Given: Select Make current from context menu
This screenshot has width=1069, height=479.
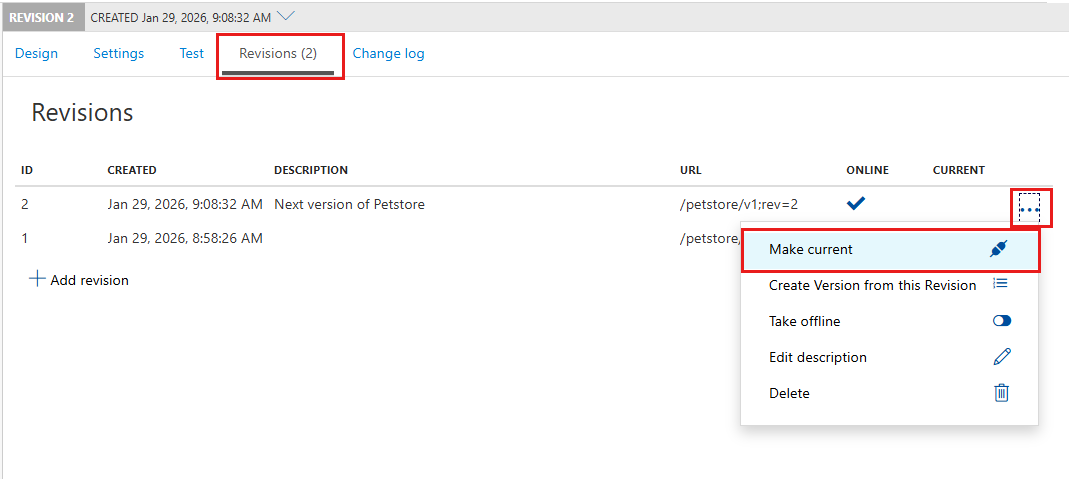Looking at the screenshot, I should point(811,250).
